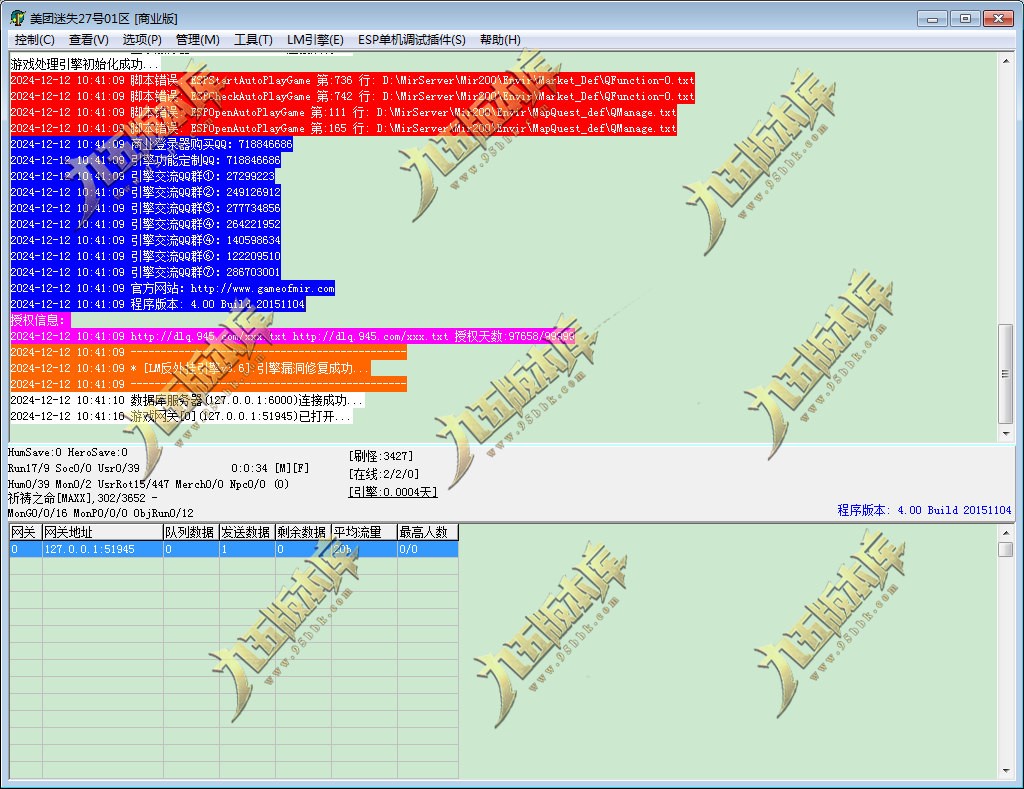The height and width of the screenshot is (789, 1024).
Task: Click the 授权信息 magenta heading line
Action: (x=40, y=320)
